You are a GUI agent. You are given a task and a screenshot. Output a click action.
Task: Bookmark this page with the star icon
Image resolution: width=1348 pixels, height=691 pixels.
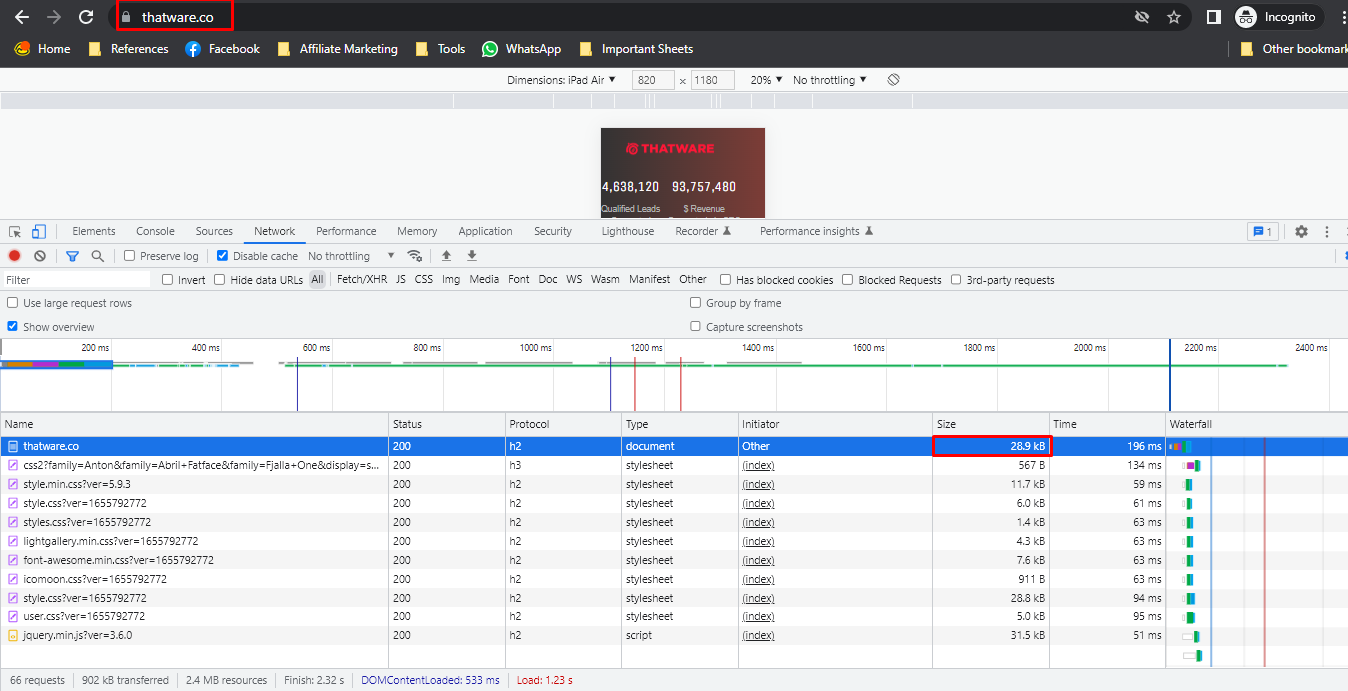[1174, 17]
